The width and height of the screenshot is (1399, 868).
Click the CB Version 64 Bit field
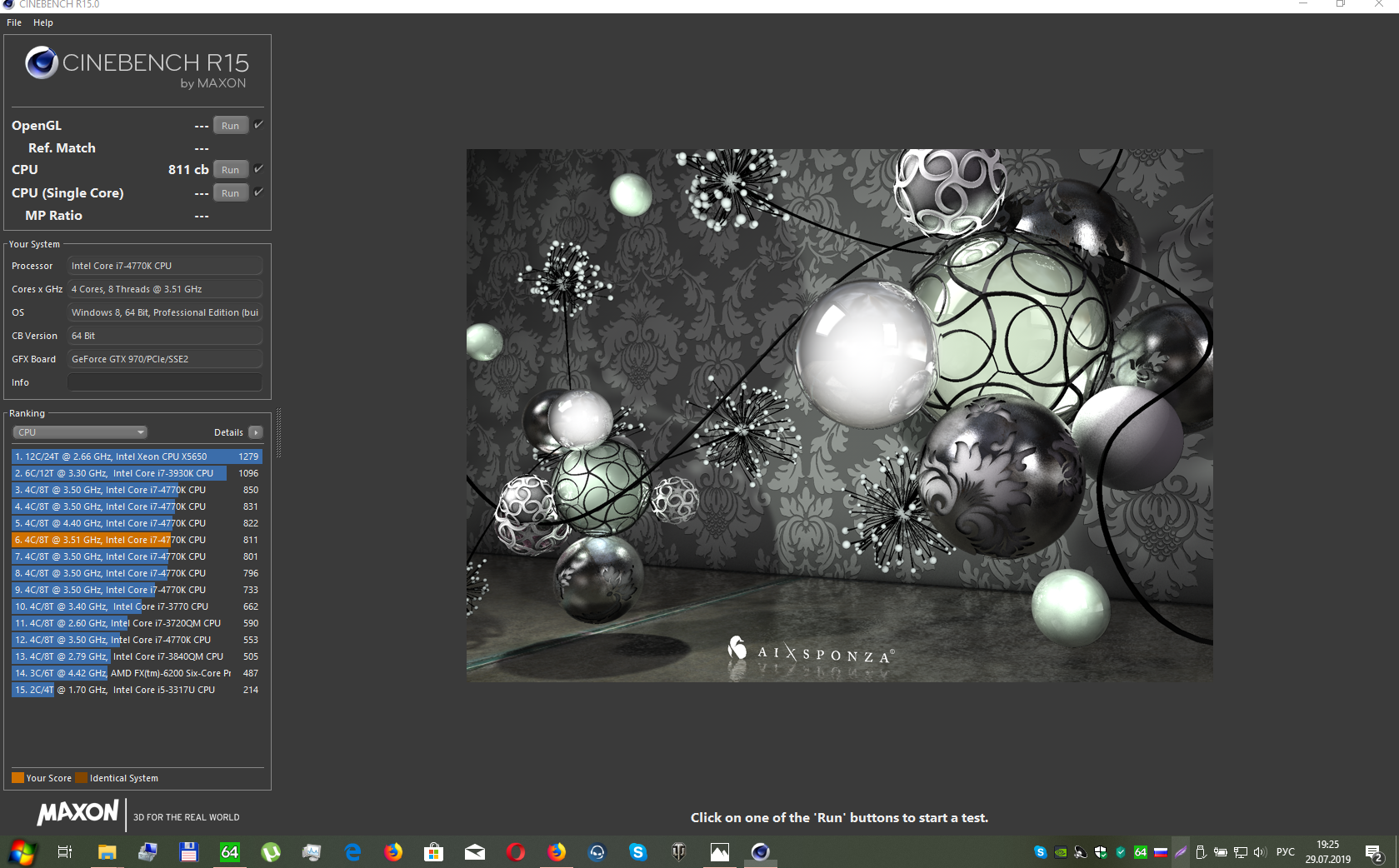click(x=165, y=336)
